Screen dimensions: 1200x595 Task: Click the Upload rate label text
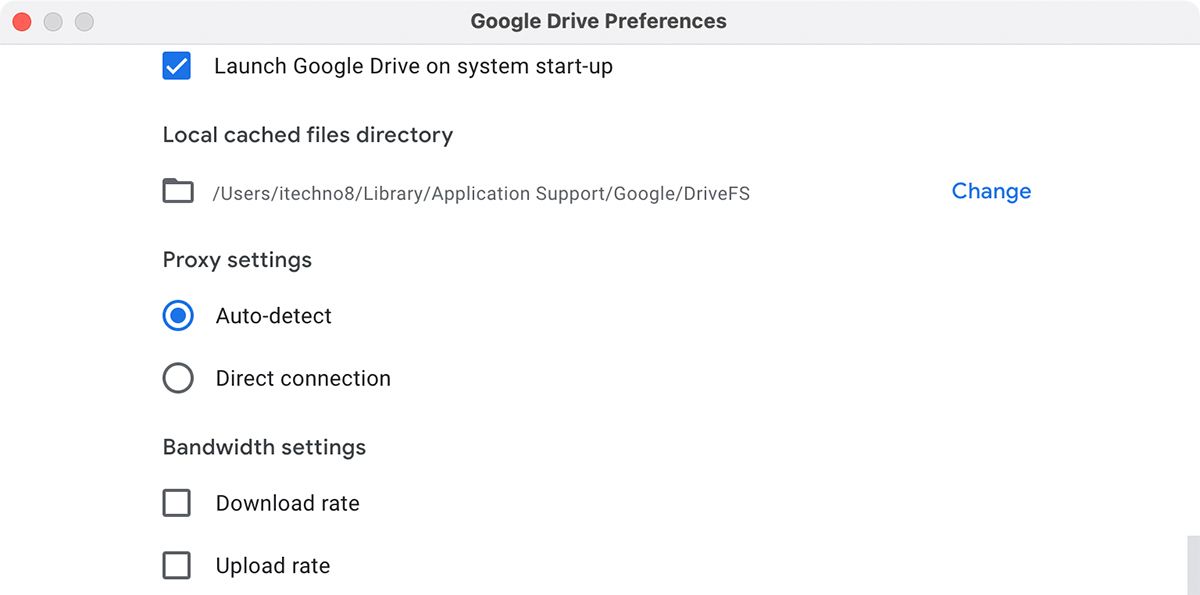click(x=272, y=565)
